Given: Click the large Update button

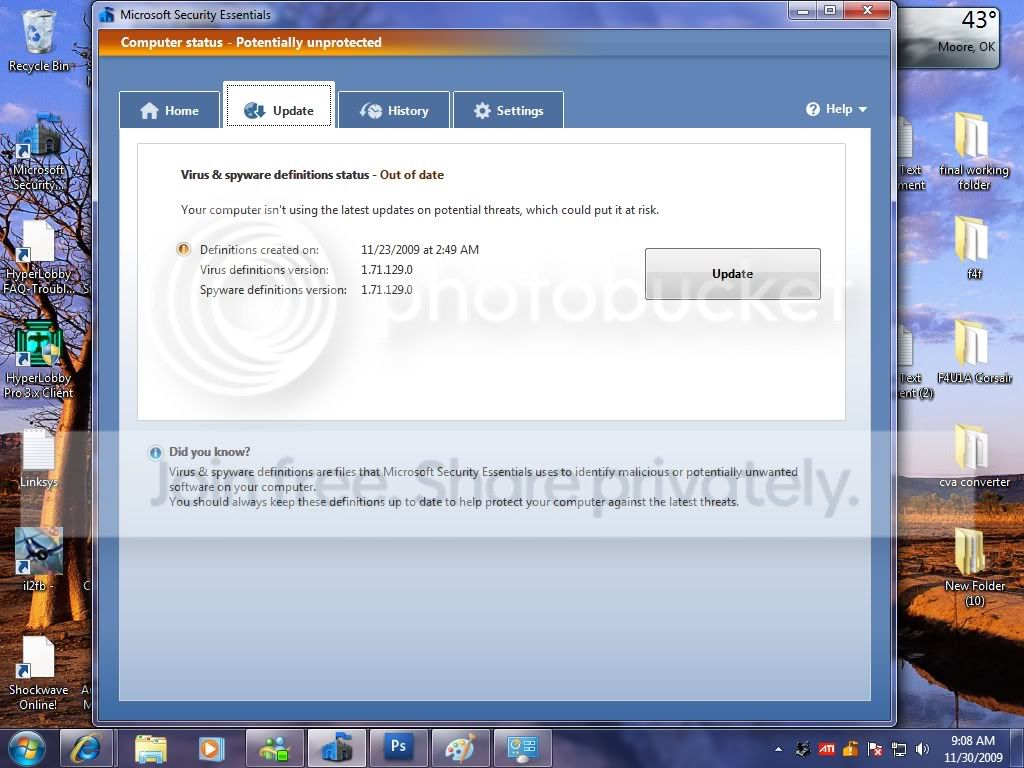Looking at the screenshot, I should point(733,274).
